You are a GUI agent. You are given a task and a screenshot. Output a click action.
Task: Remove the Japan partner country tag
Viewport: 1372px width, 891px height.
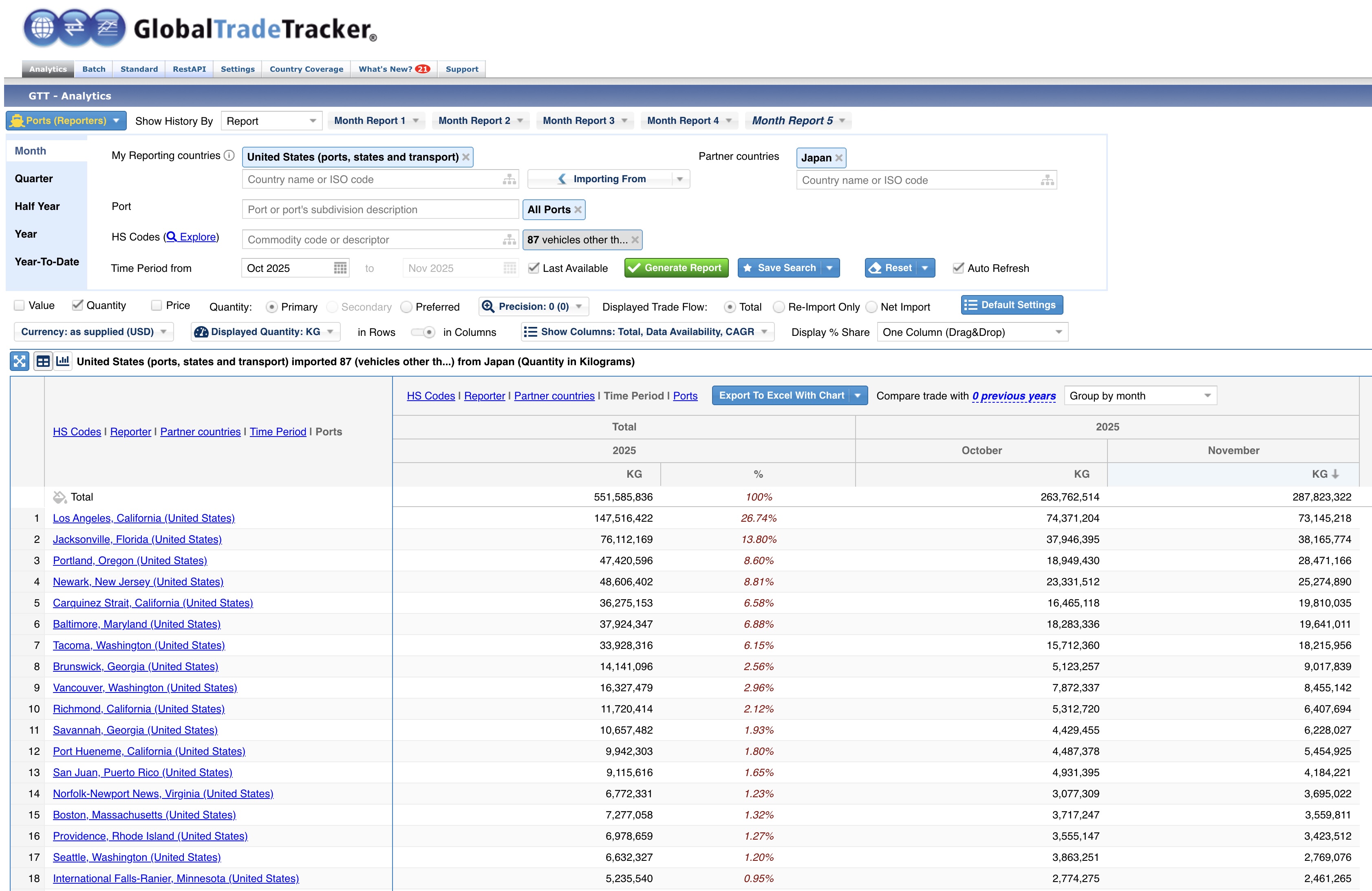[x=839, y=158]
